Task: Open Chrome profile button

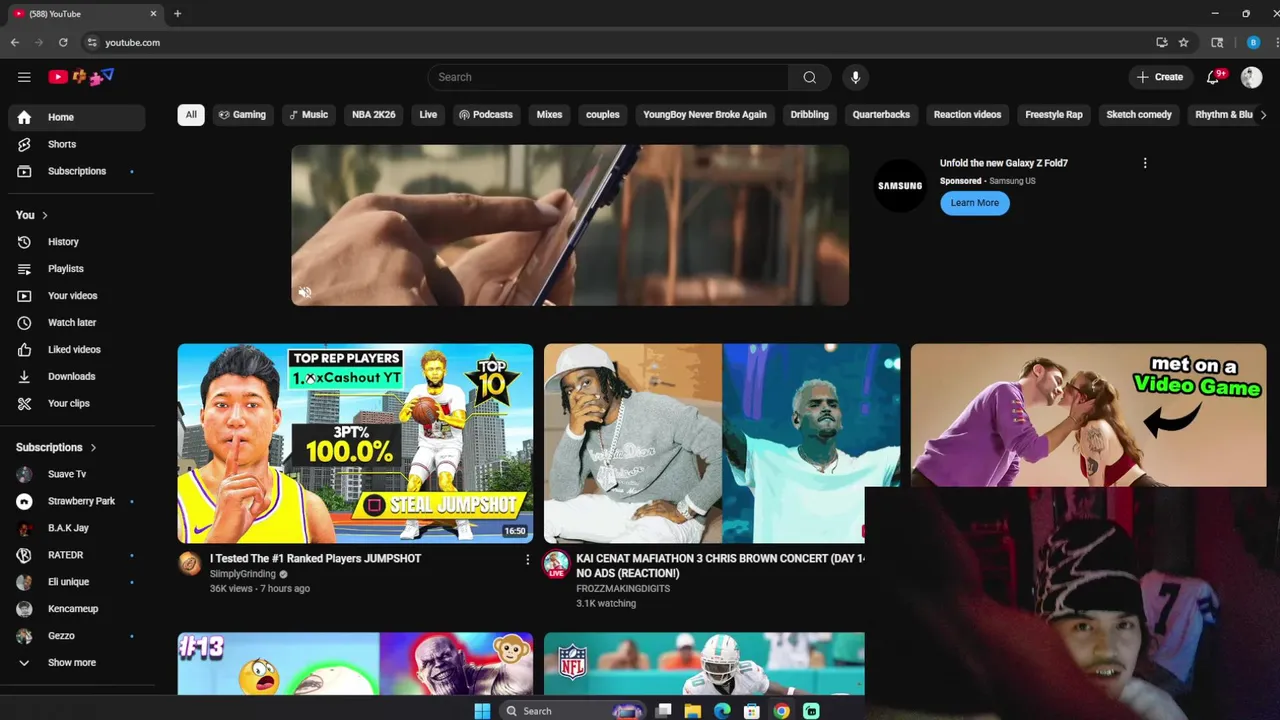Action: pos(1253,42)
